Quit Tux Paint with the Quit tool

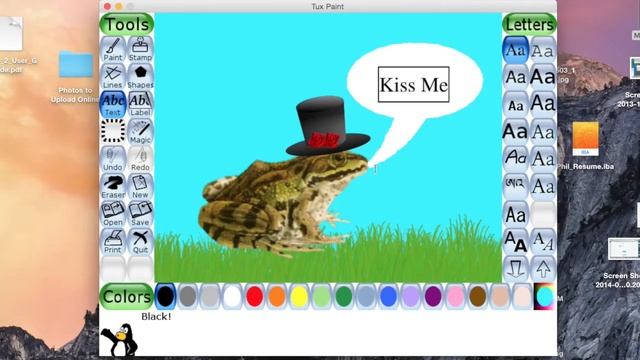click(140, 242)
